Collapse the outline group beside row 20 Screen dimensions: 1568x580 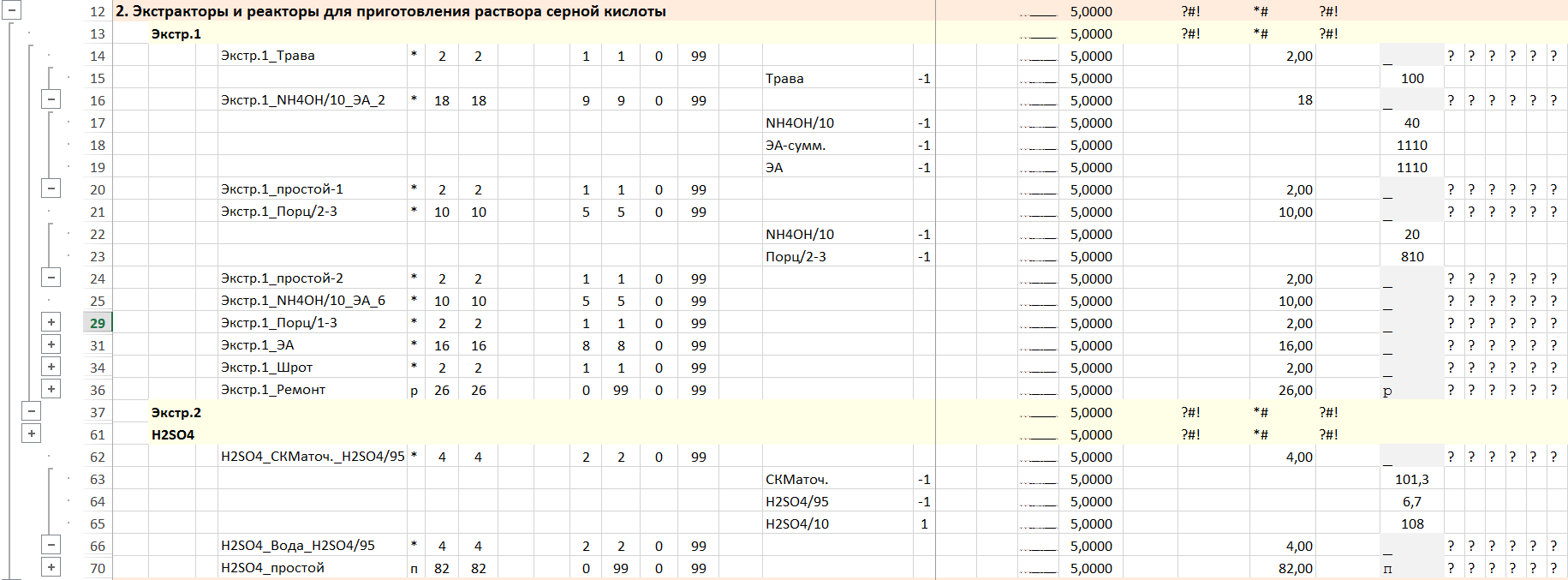pyautogui.click(x=51, y=188)
